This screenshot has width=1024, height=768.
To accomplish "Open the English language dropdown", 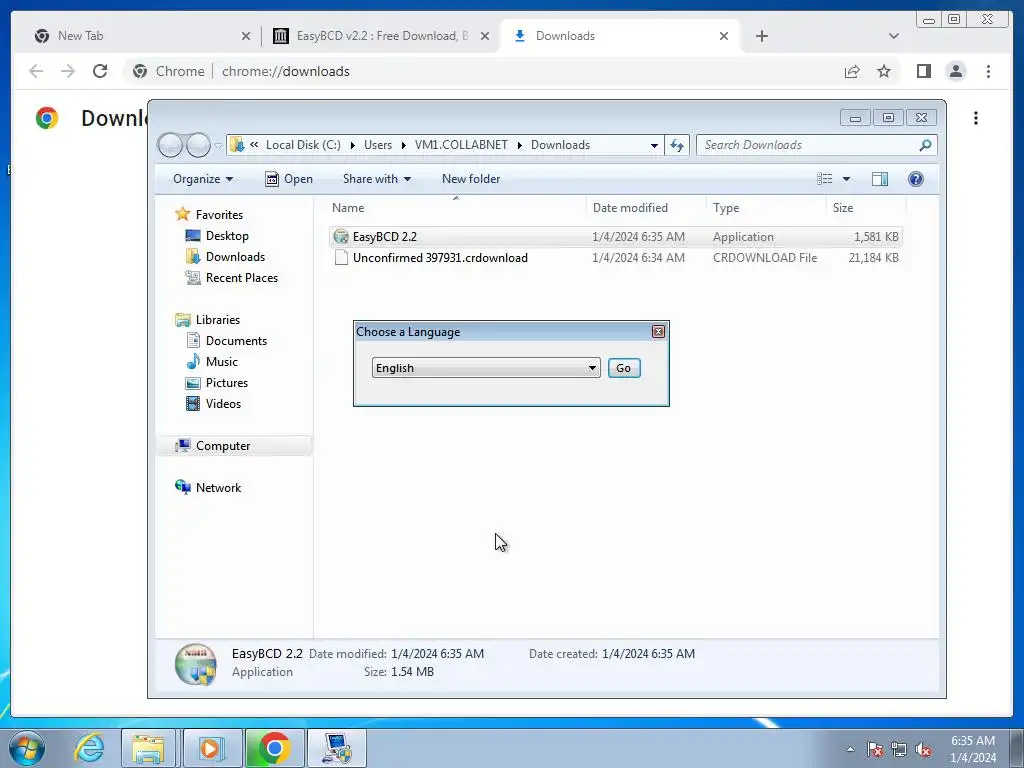I will (486, 368).
